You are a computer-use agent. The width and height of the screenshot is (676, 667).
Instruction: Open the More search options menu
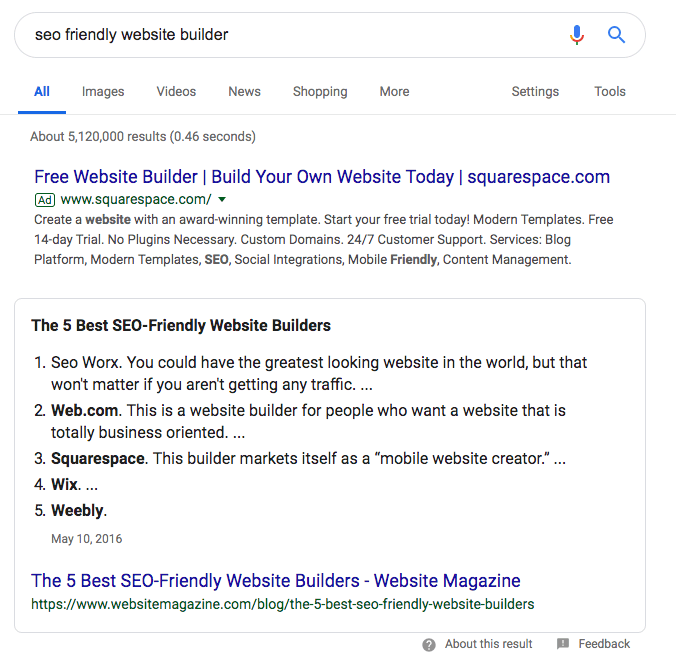pos(394,91)
